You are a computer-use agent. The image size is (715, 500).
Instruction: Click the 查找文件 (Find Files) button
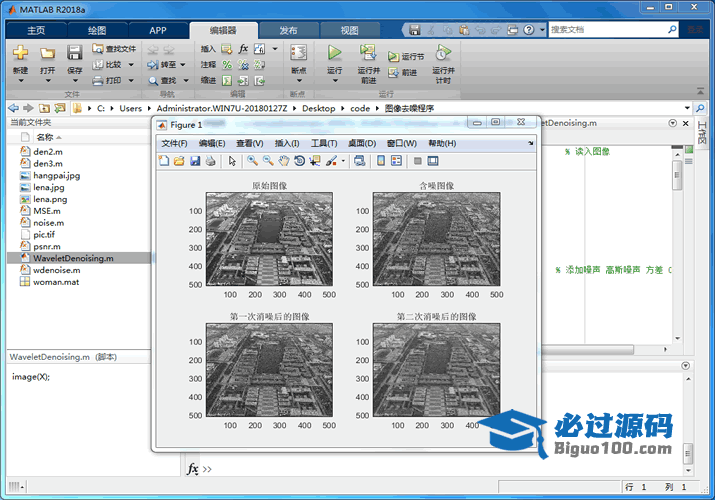(114, 48)
